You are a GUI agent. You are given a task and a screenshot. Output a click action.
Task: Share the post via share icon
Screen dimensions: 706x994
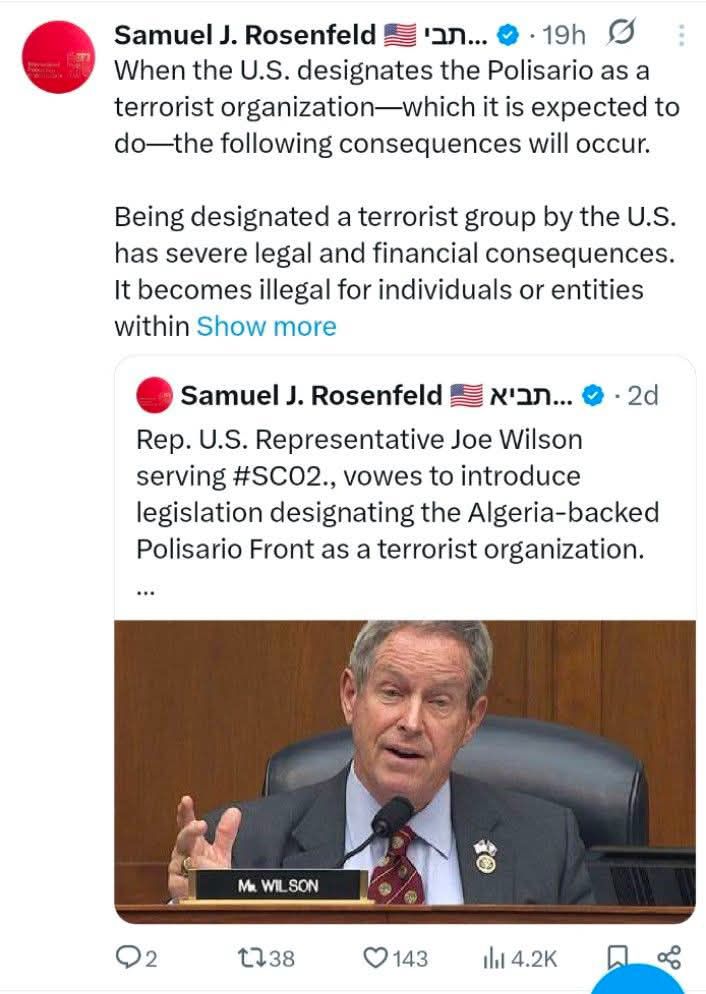[x=668, y=957]
